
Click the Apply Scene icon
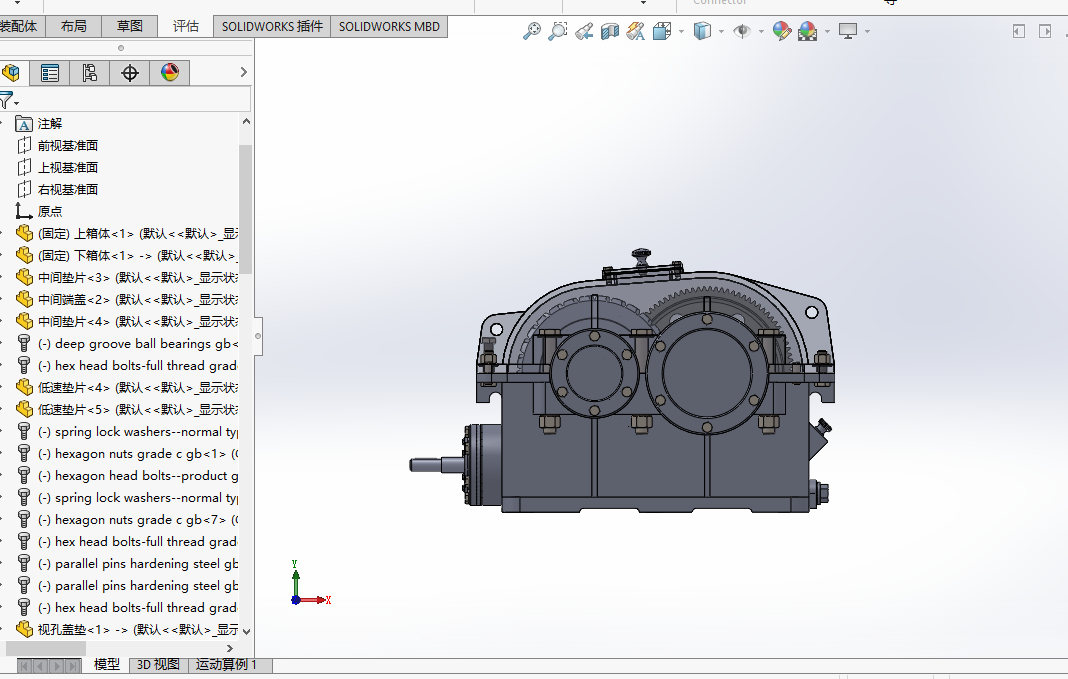(x=808, y=31)
